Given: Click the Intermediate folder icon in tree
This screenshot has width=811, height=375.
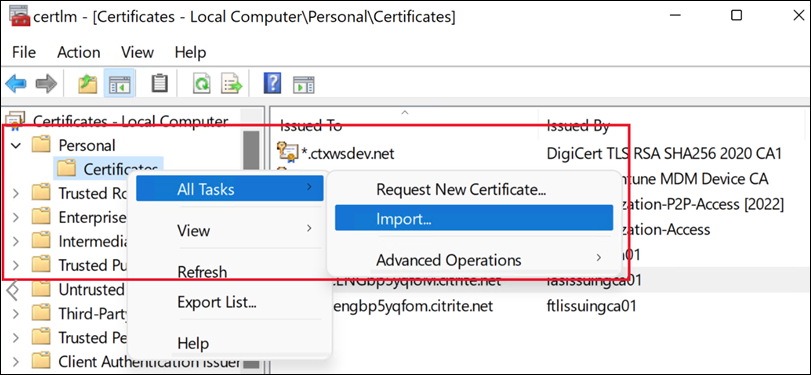Looking at the screenshot, I should pyautogui.click(x=41, y=241).
